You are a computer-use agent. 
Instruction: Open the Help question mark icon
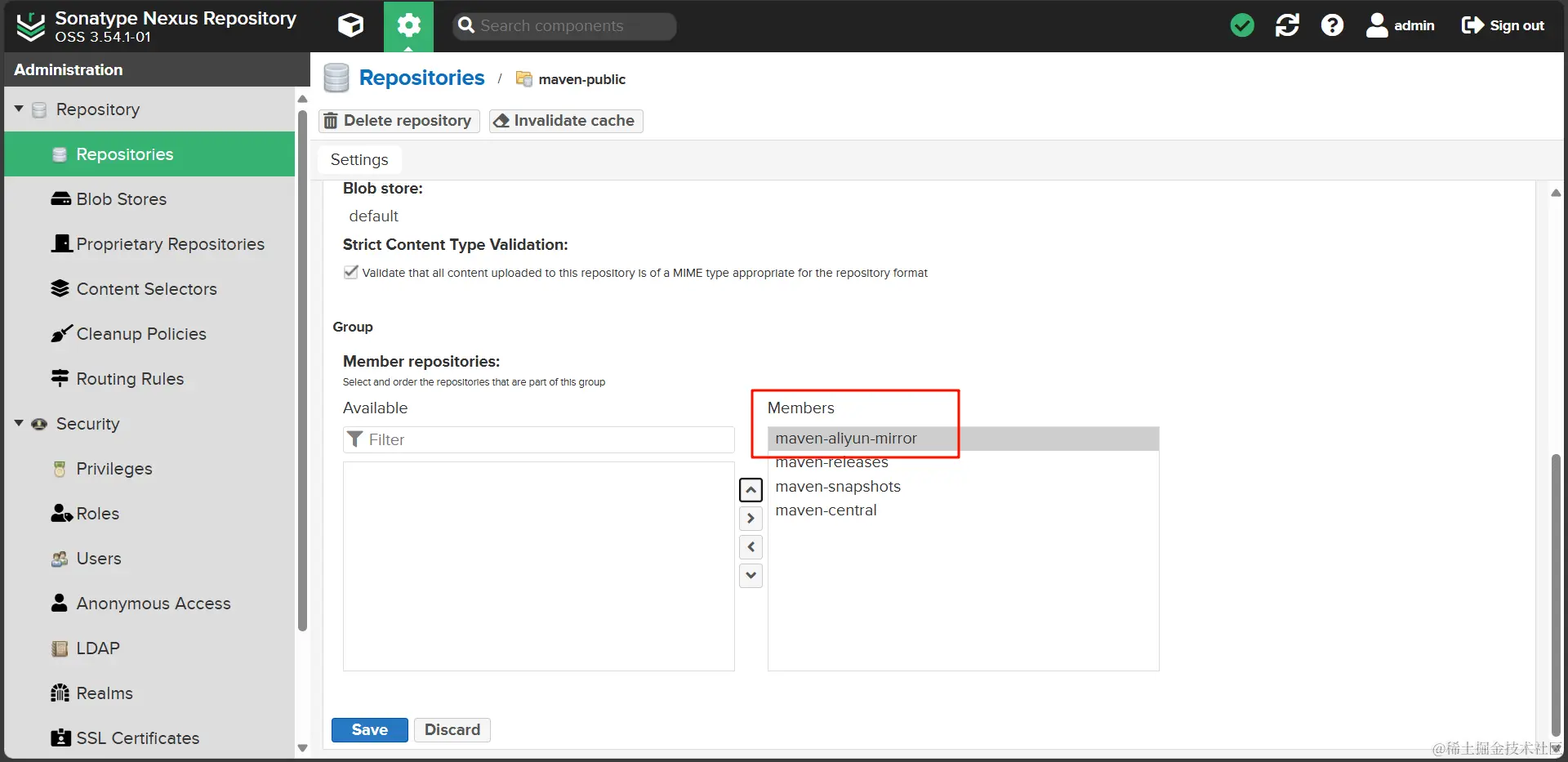(1332, 26)
